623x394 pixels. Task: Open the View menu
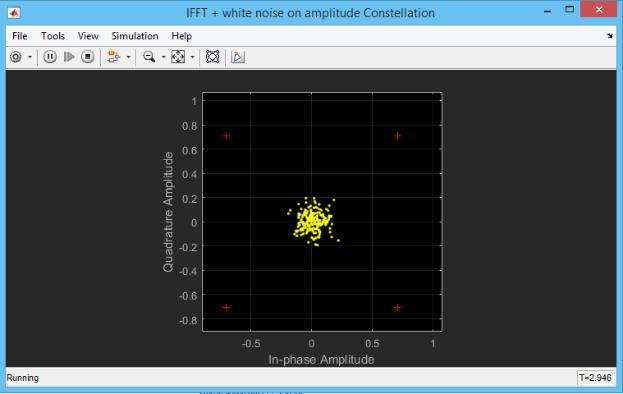(x=88, y=36)
